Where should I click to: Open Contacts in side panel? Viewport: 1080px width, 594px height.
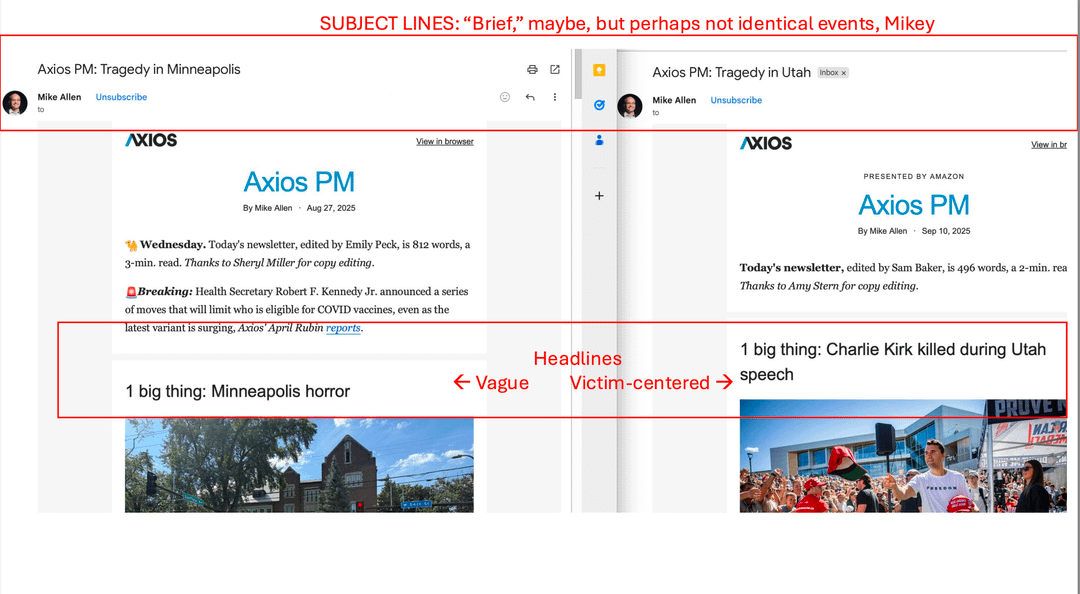click(x=599, y=140)
